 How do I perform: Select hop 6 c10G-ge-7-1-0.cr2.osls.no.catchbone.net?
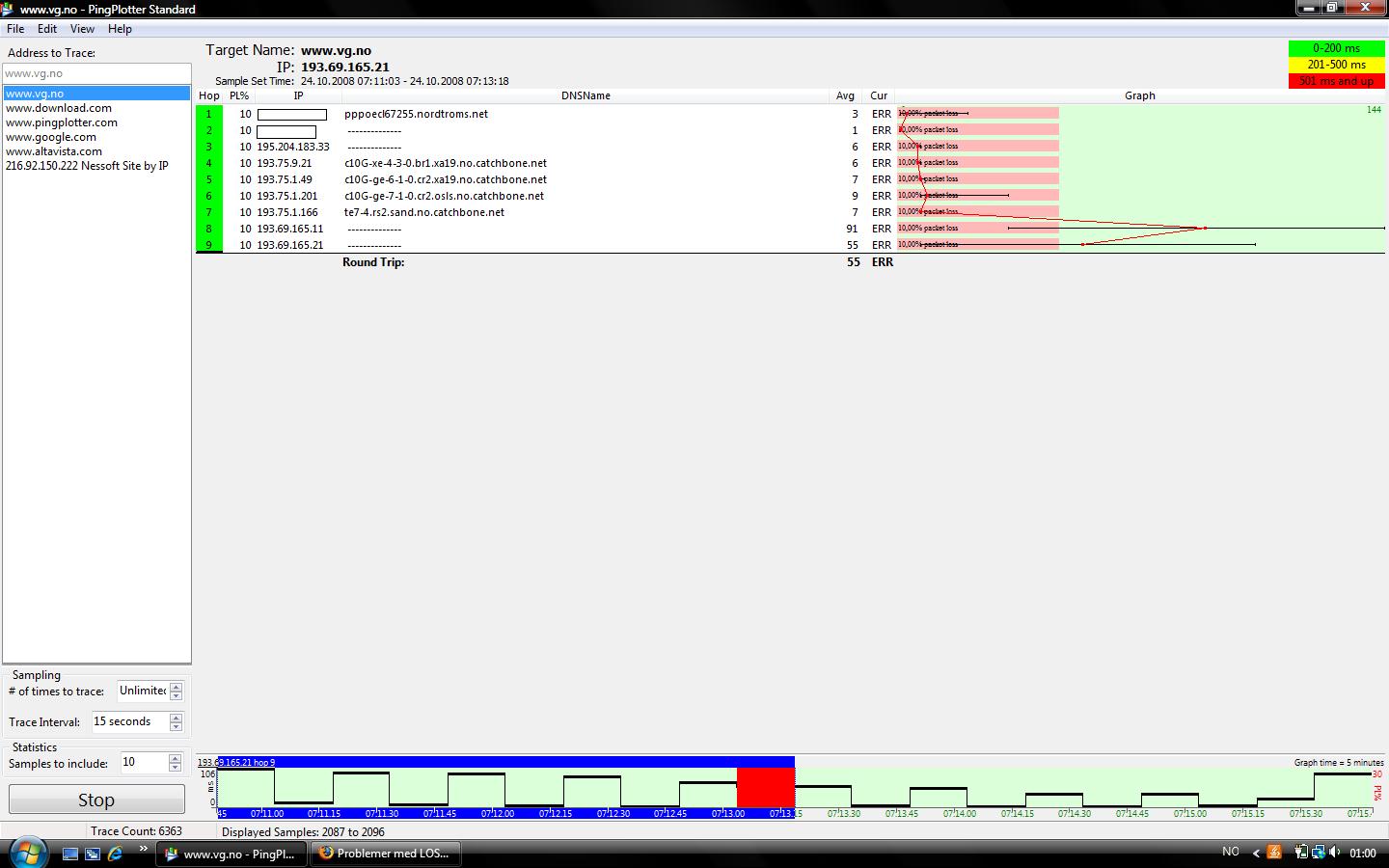444,196
